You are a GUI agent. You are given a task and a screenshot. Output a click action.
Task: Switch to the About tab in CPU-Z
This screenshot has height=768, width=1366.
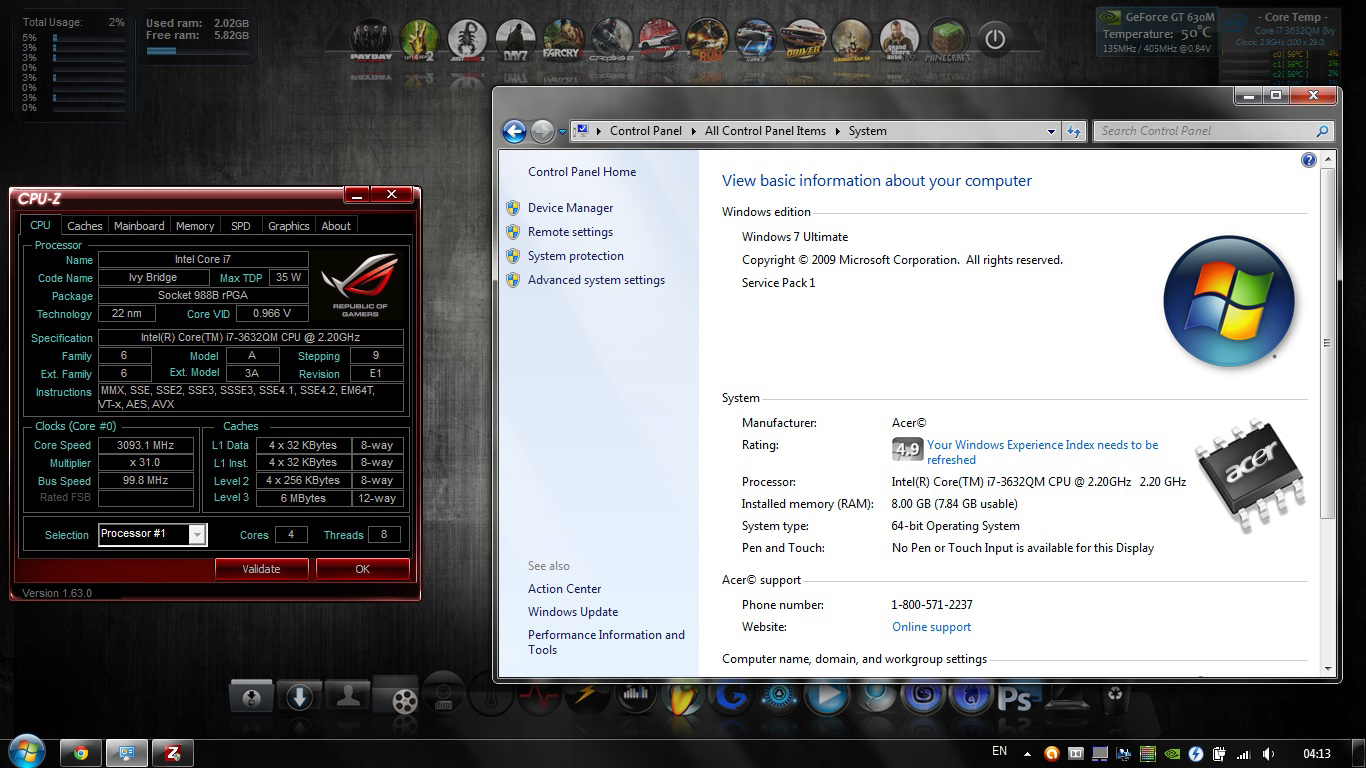click(x=336, y=226)
